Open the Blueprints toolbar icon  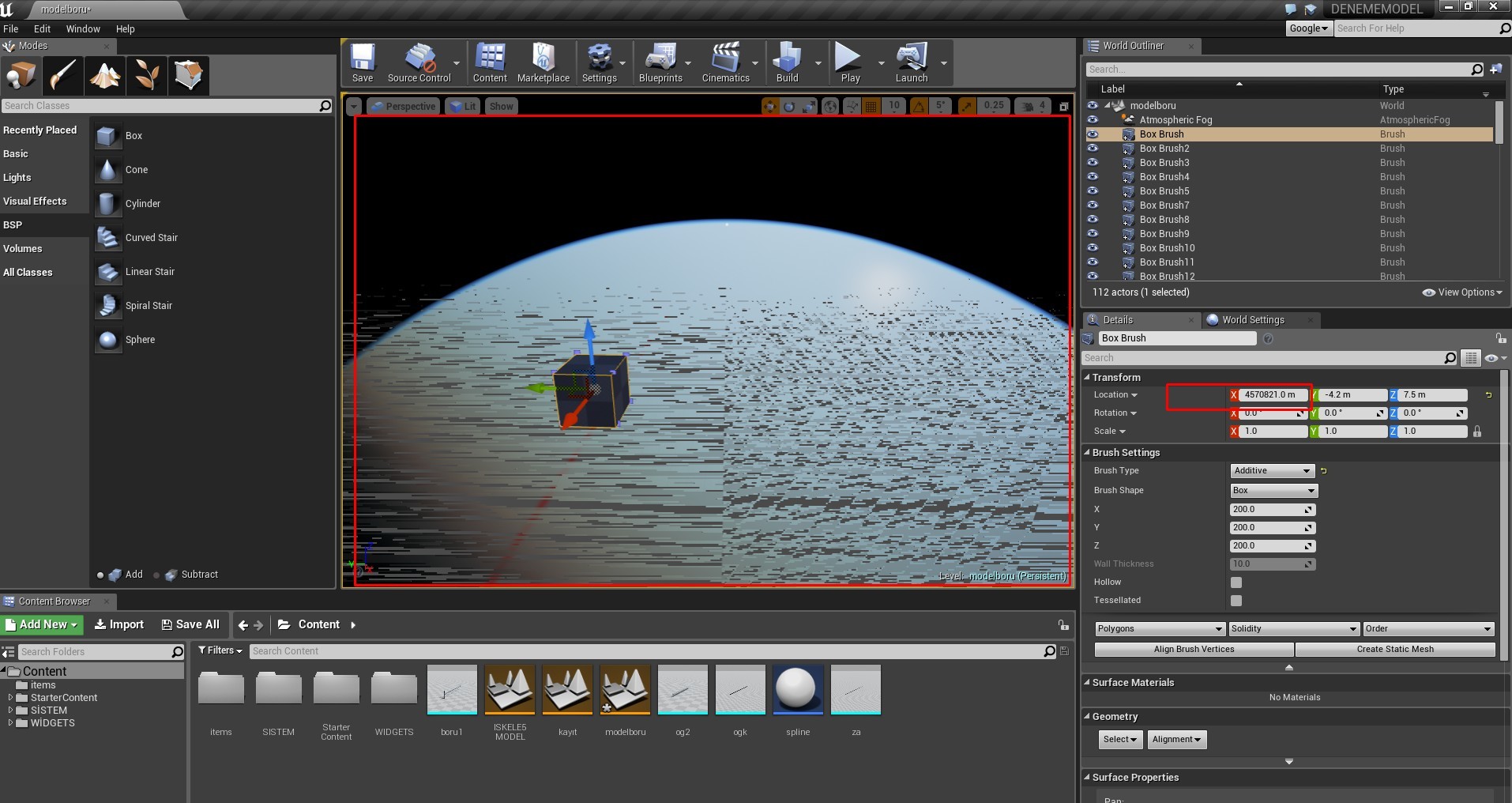tap(660, 62)
